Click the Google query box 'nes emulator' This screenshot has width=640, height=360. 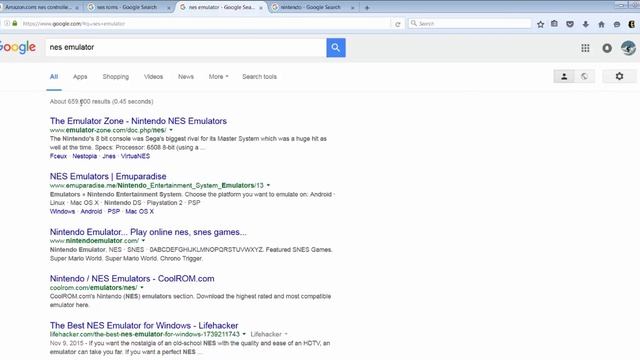(186, 48)
